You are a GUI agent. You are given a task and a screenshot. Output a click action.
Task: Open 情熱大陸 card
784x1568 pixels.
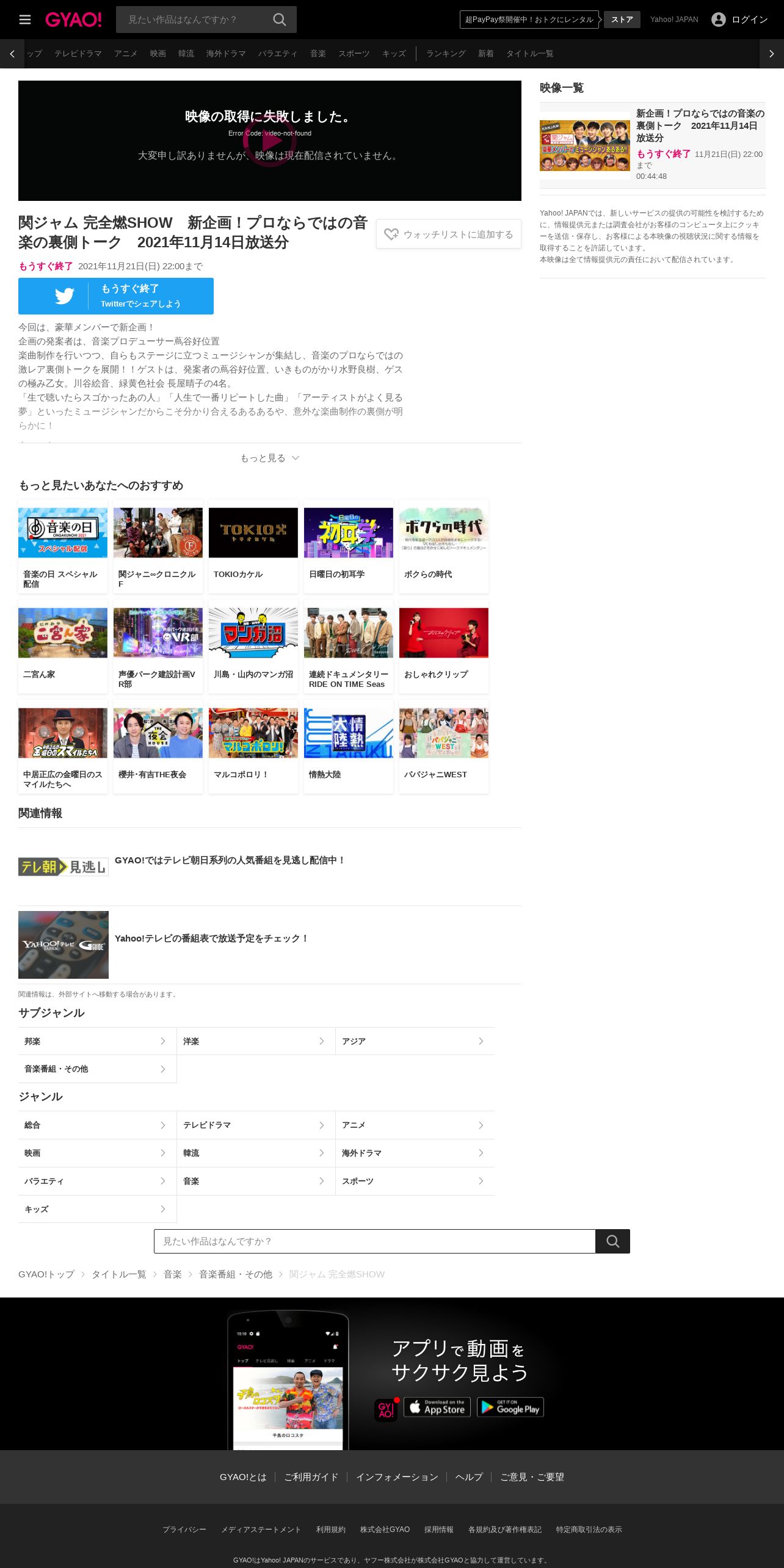(349, 747)
